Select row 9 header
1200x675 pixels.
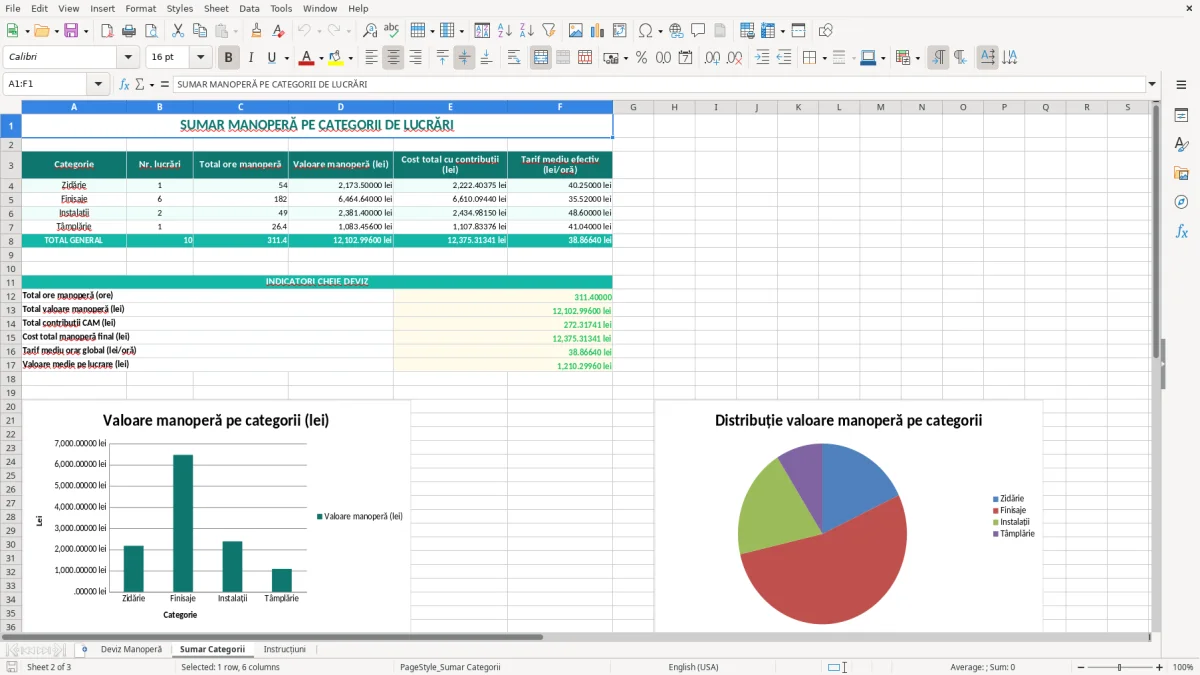pyautogui.click(x=10, y=255)
